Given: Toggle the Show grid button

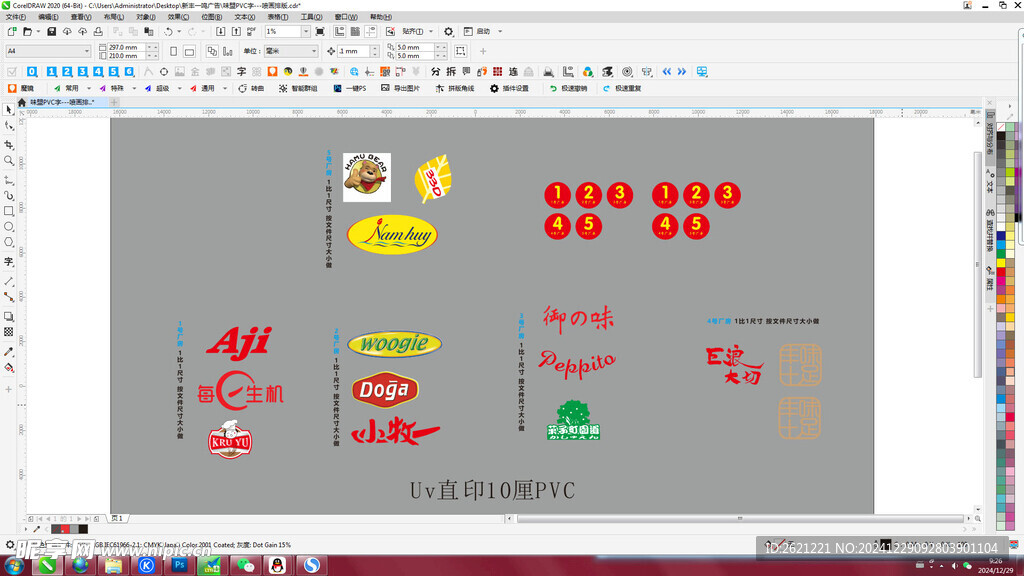Looking at the screenshot, I should [355, 31].
